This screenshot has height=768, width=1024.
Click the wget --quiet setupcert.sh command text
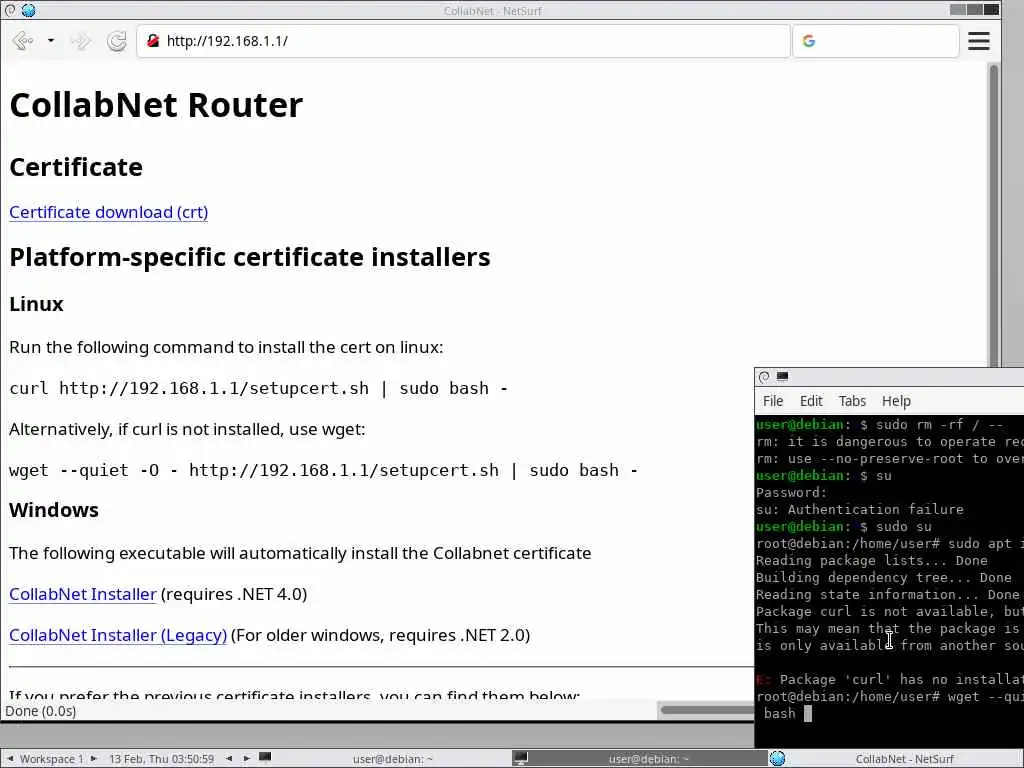tap(323, 471)
